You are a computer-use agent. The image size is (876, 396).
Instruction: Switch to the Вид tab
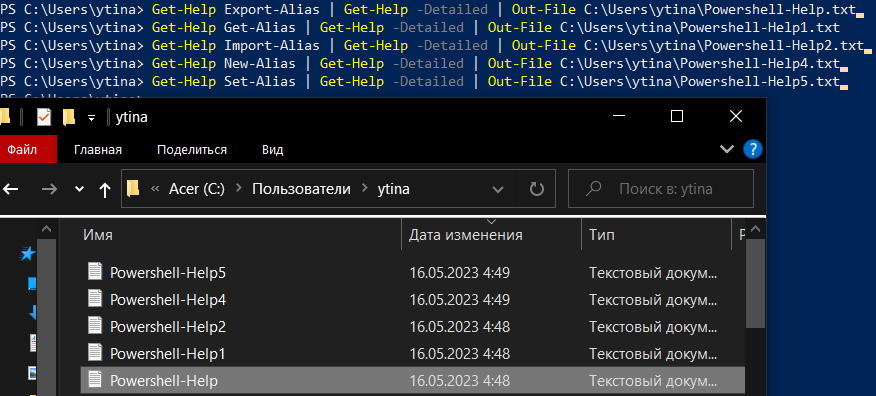click(x=273, y=150)
